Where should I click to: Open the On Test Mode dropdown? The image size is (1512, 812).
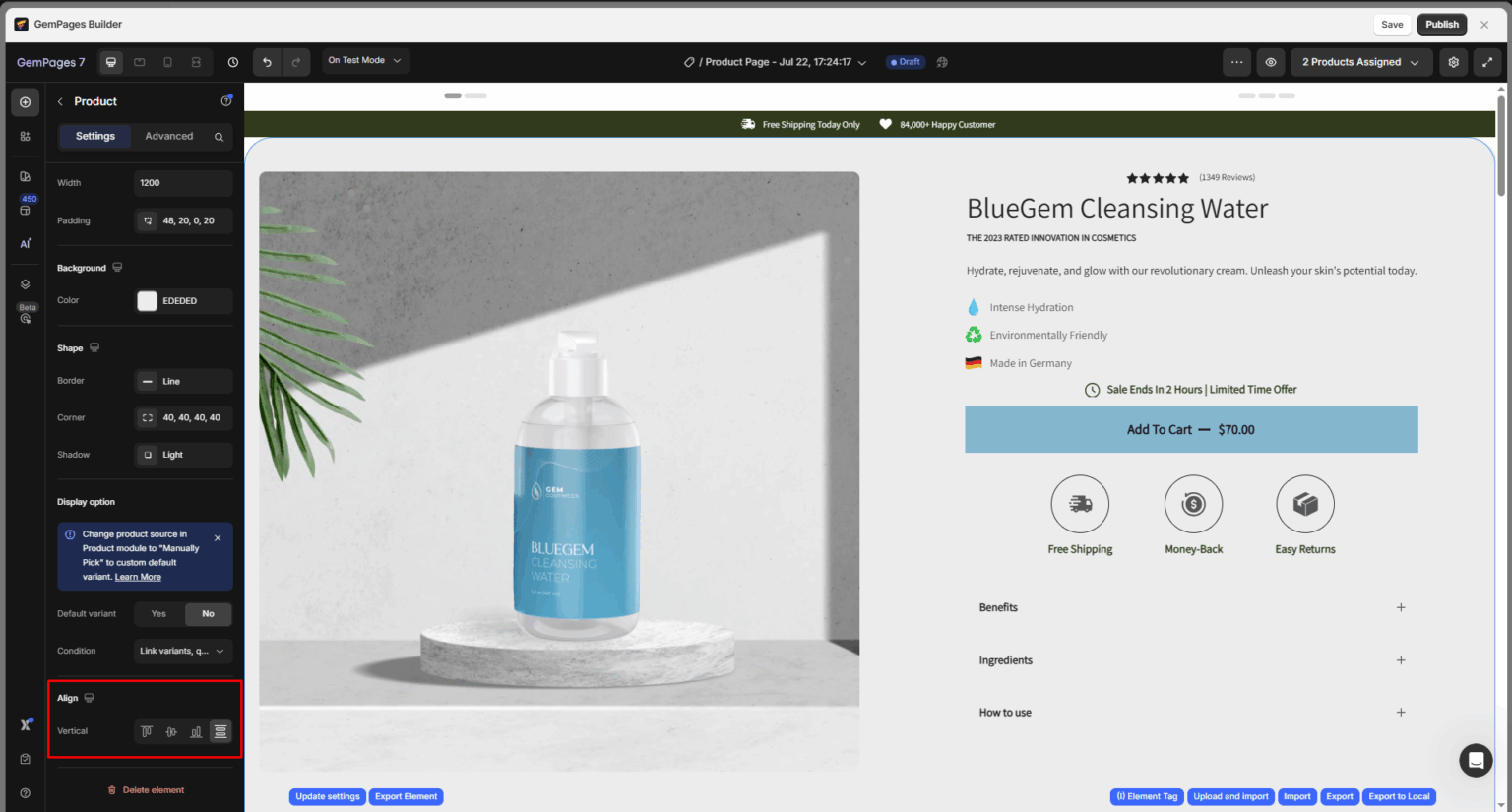(365, 61)
